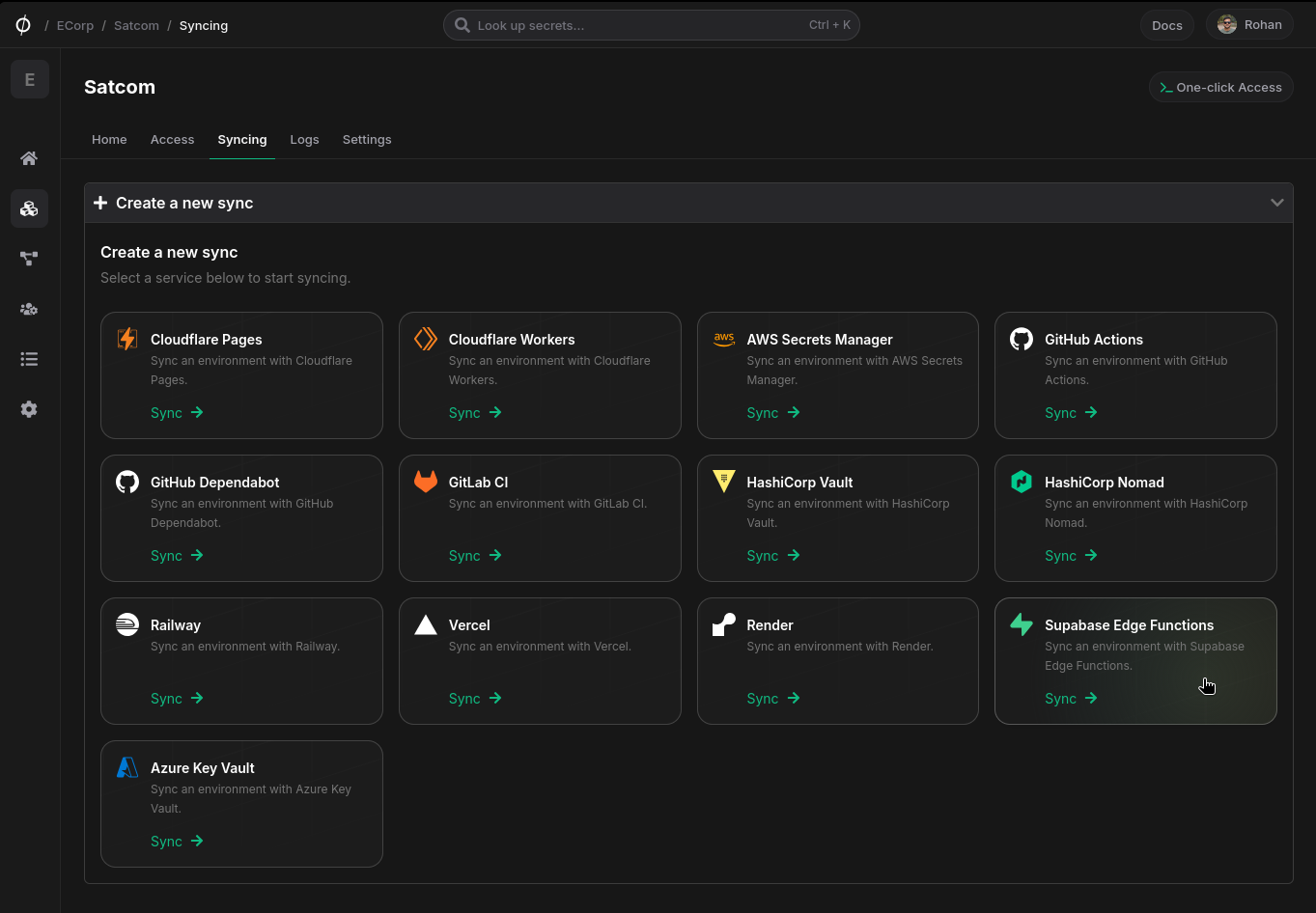Click the Ctrl + K shortcut hint
Image resolution: width=1316 pixels, height=913 pixels.
click(x=830, y=25)
